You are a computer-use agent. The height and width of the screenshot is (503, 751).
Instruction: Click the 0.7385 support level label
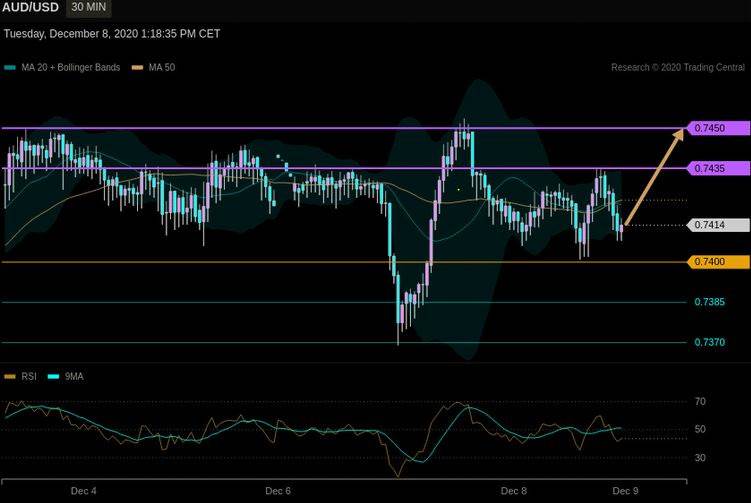pos(709,302)
